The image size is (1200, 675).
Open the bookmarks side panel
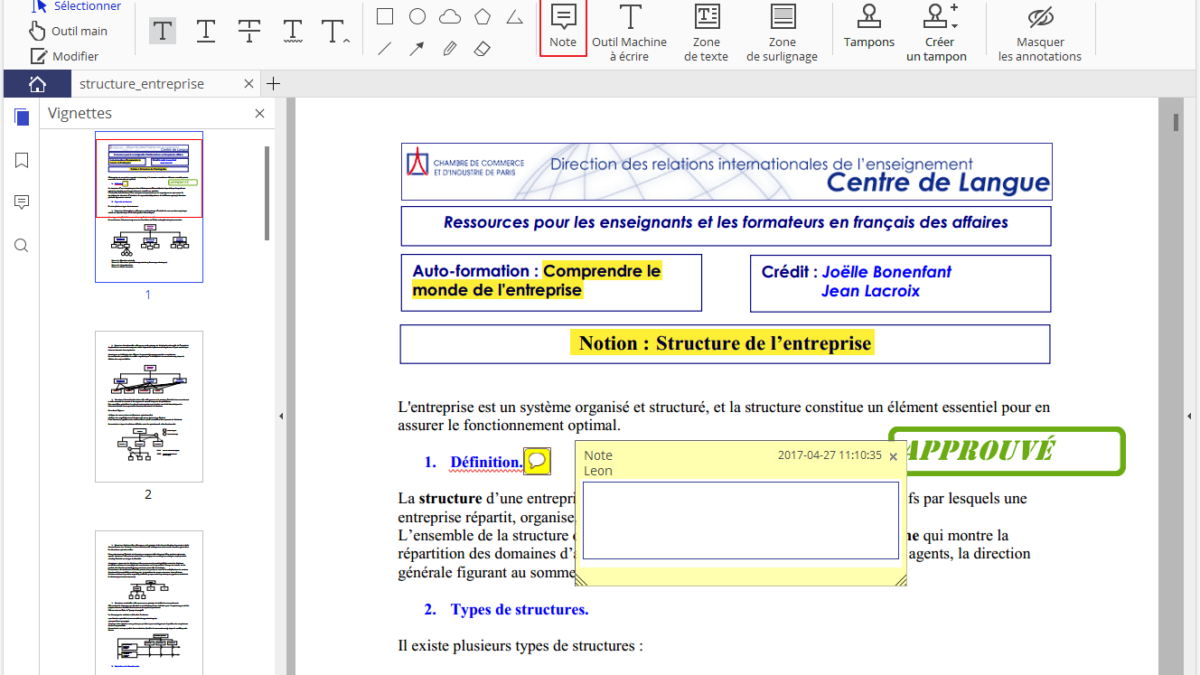(x=21, y=160)
